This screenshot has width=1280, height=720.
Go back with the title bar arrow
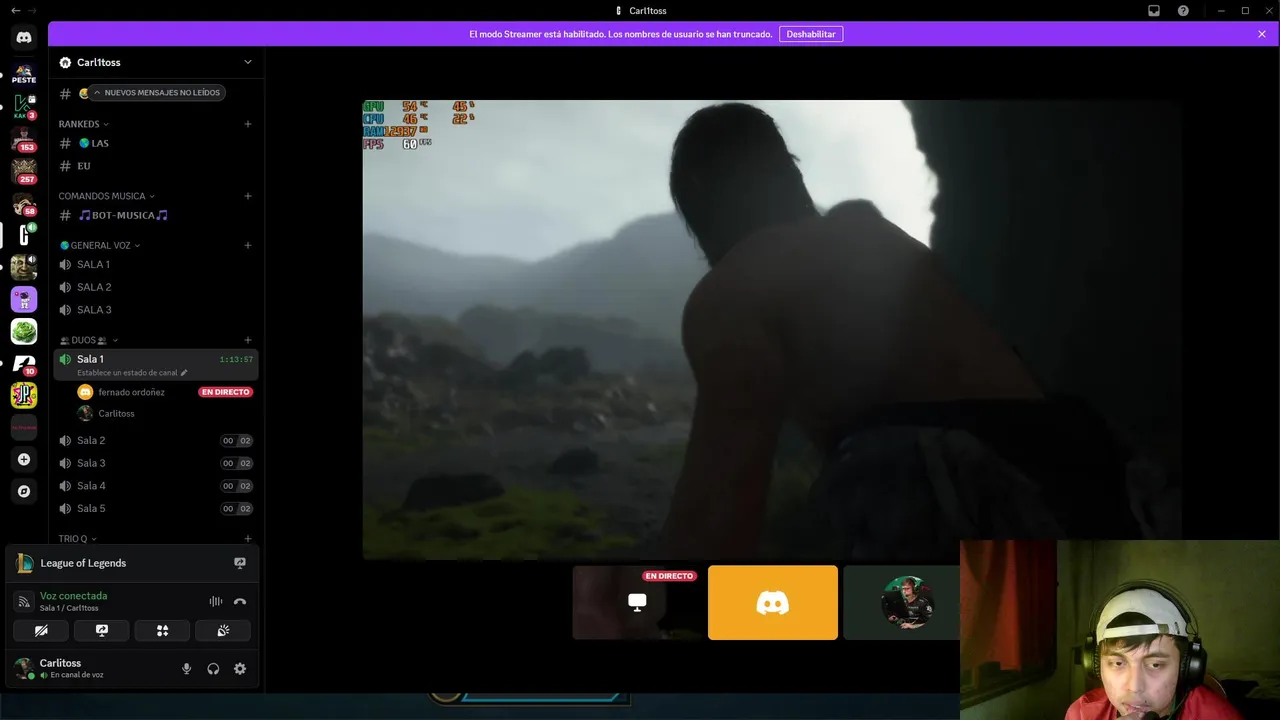[x=15, y=10]
